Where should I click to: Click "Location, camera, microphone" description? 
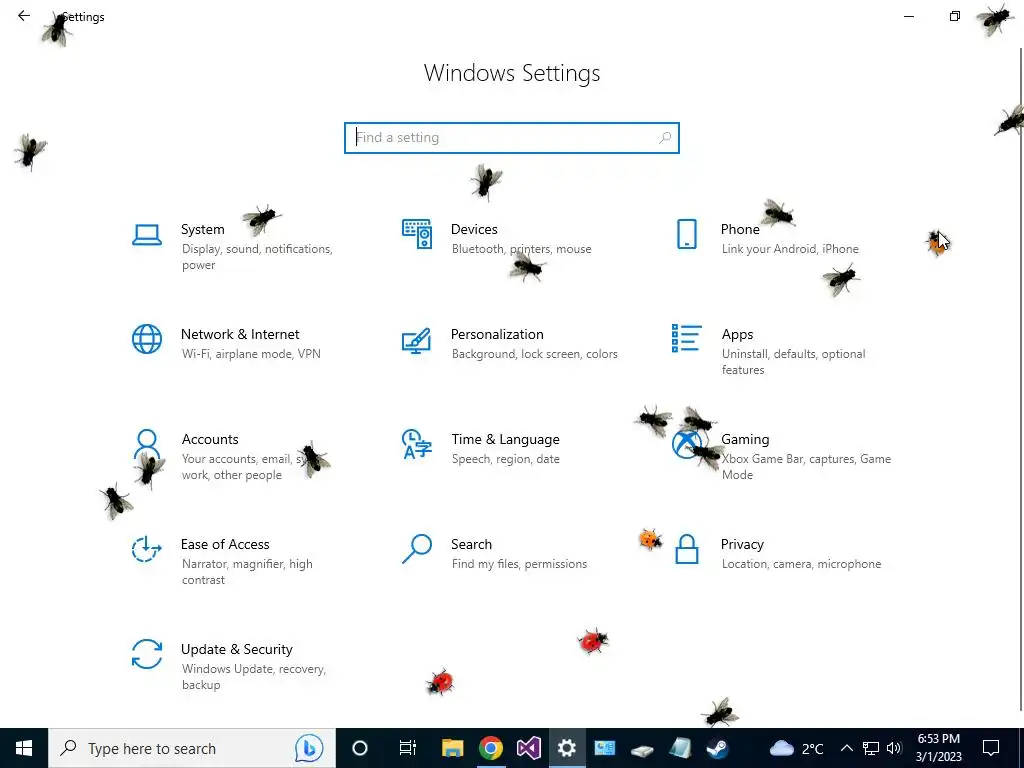(x=801, y=564)
